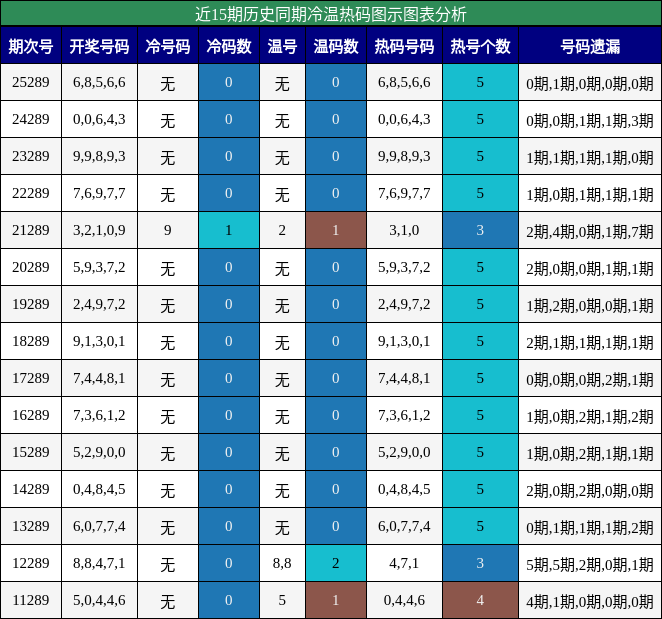Click period number 15289
Image resolution: width=662 pixels, height=619 pixels.
point(31,452)
